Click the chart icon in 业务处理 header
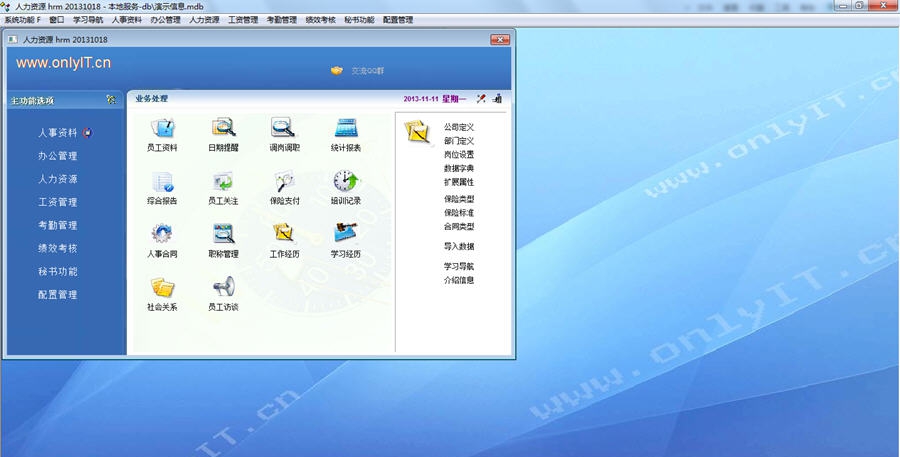The image size is (900, 457). click(x=497, y=99)
